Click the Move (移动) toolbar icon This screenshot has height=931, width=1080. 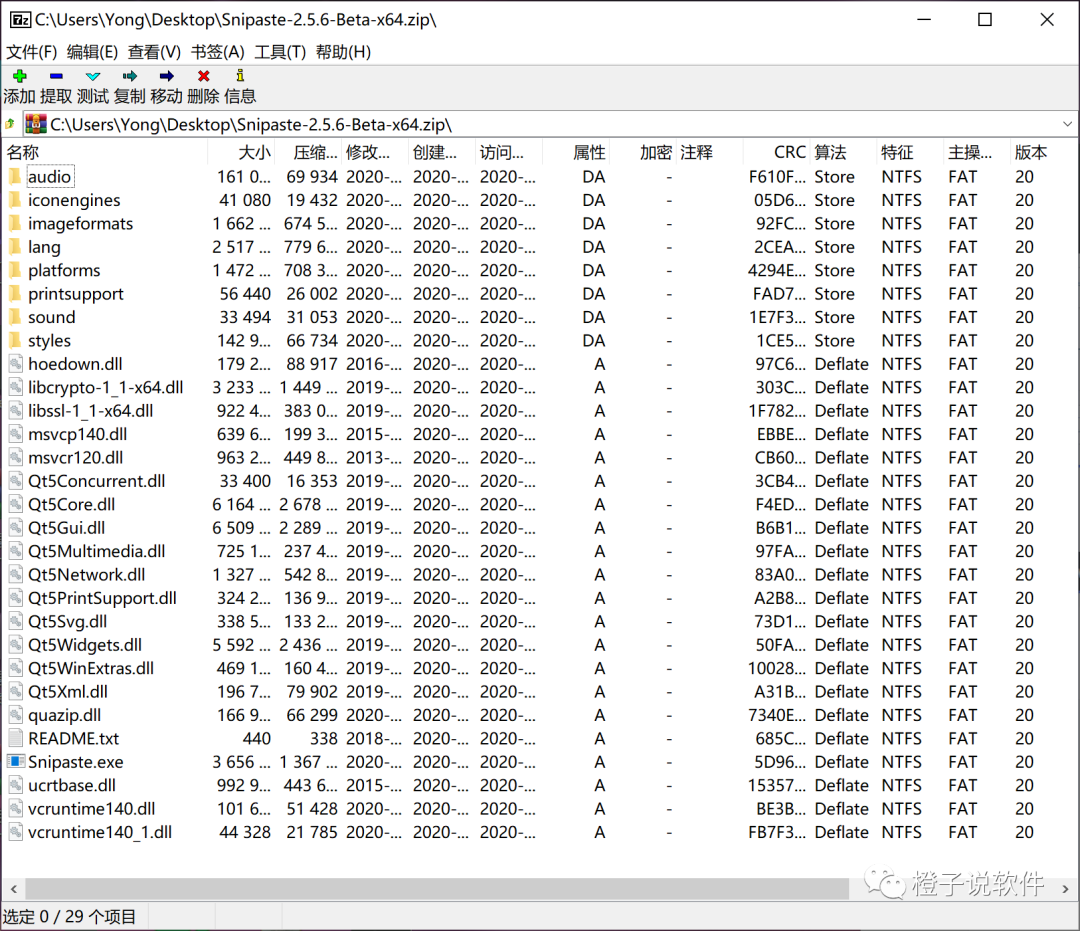(x=167, y=76)
